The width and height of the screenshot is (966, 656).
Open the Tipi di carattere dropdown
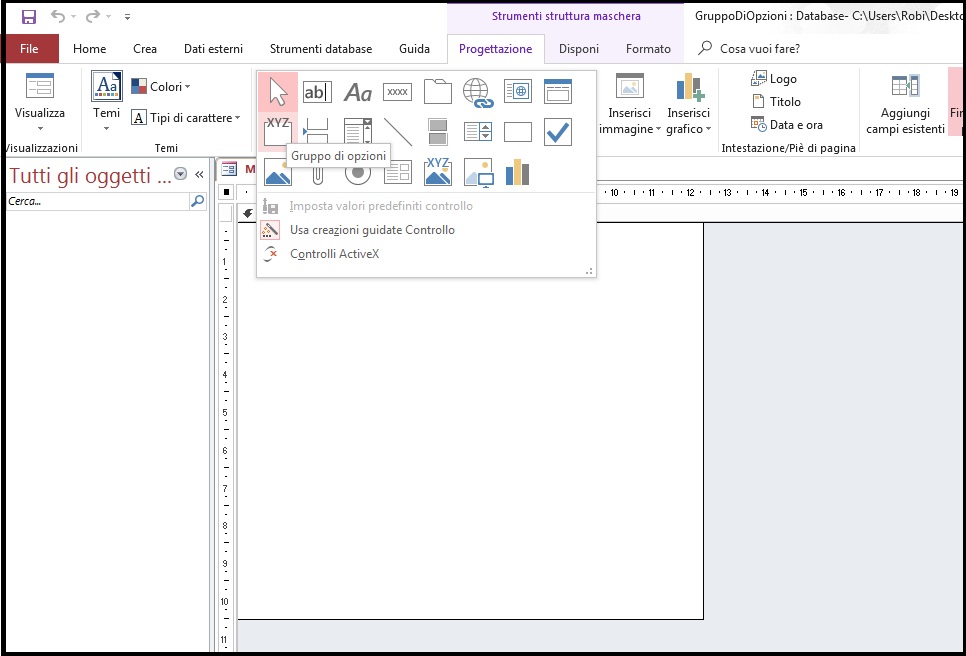click(185, 118)
